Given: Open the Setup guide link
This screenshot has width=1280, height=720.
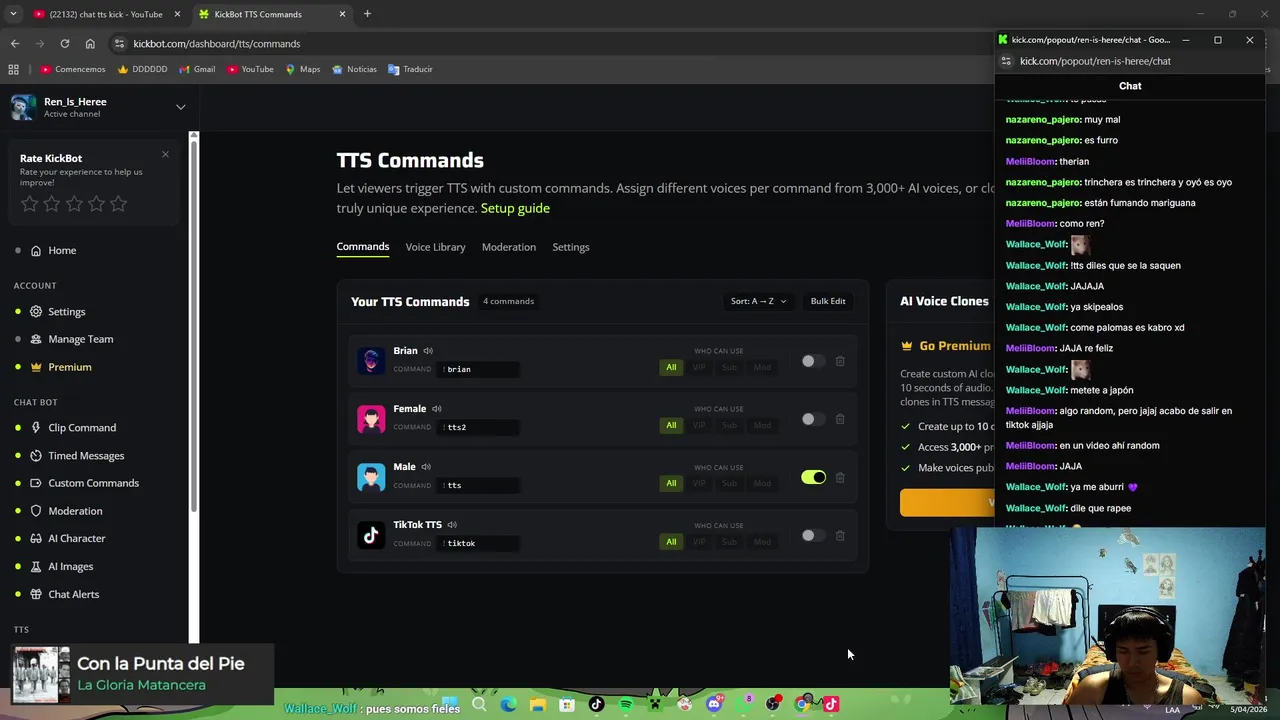Looking at the screenshot, I should tap(515, 208).
